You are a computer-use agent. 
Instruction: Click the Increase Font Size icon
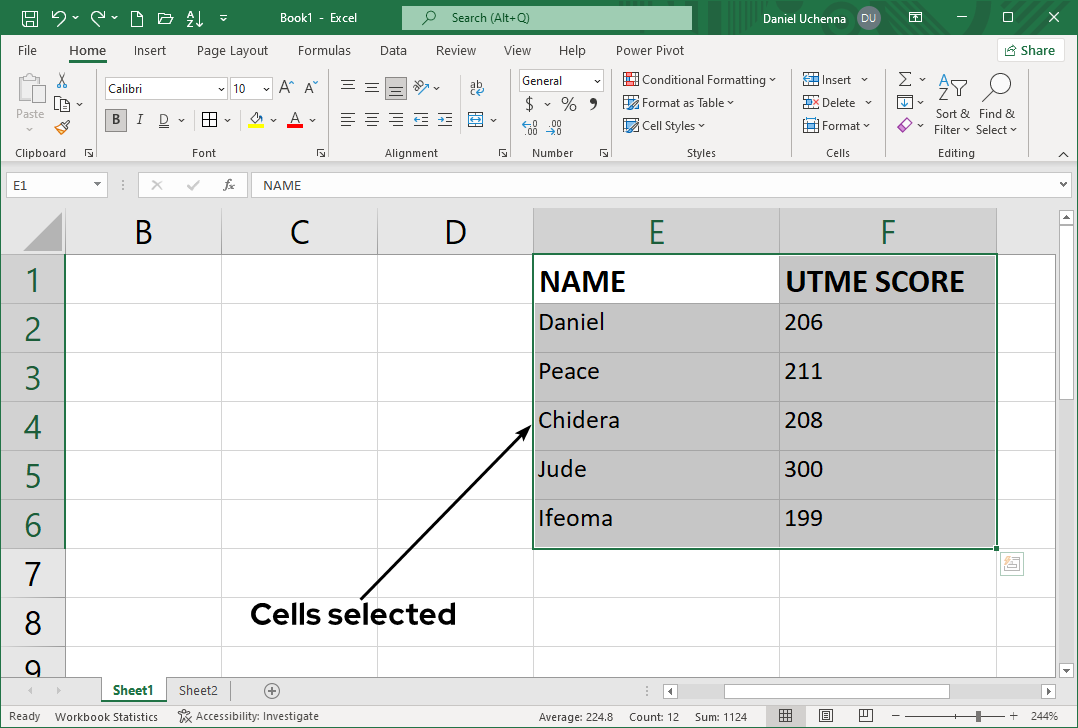[x=286, y=88]
